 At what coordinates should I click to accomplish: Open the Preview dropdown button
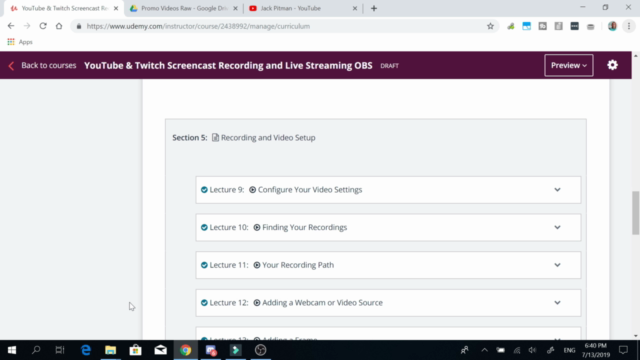[x=569, y=65]
